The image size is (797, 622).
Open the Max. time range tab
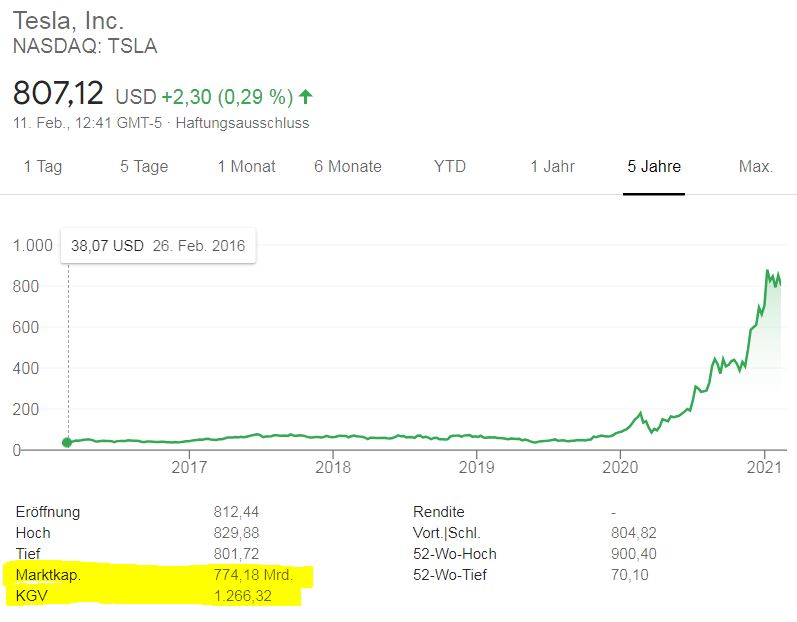755,166
